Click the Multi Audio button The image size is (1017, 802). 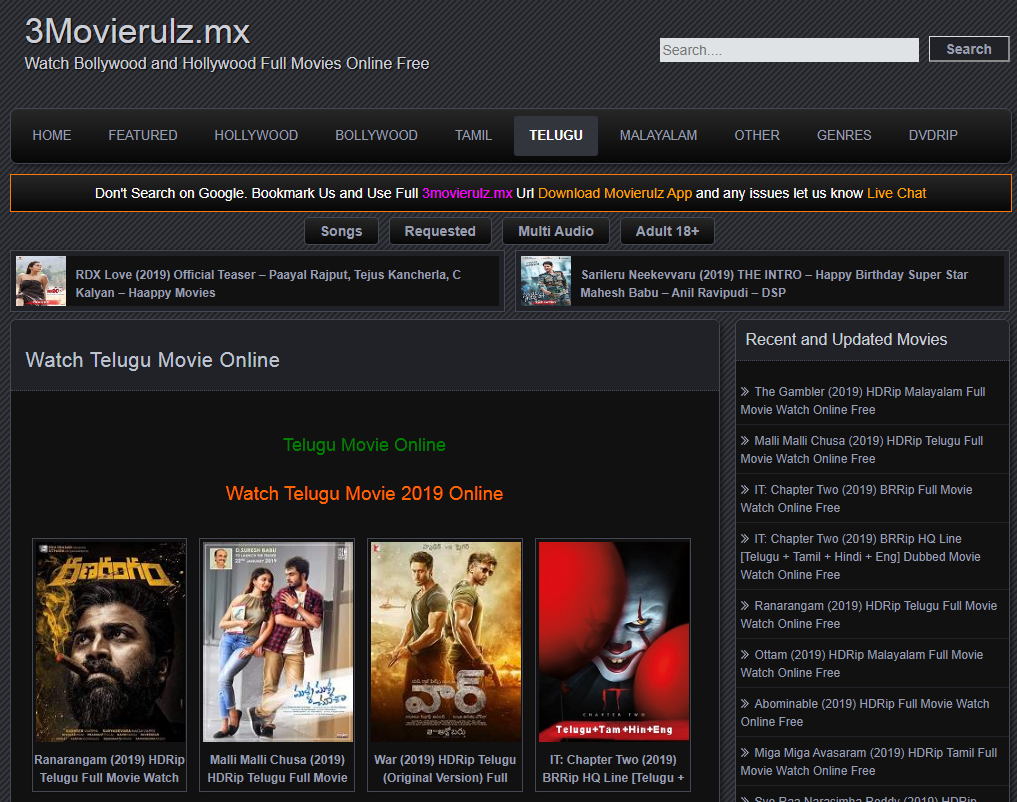(556, 231)
